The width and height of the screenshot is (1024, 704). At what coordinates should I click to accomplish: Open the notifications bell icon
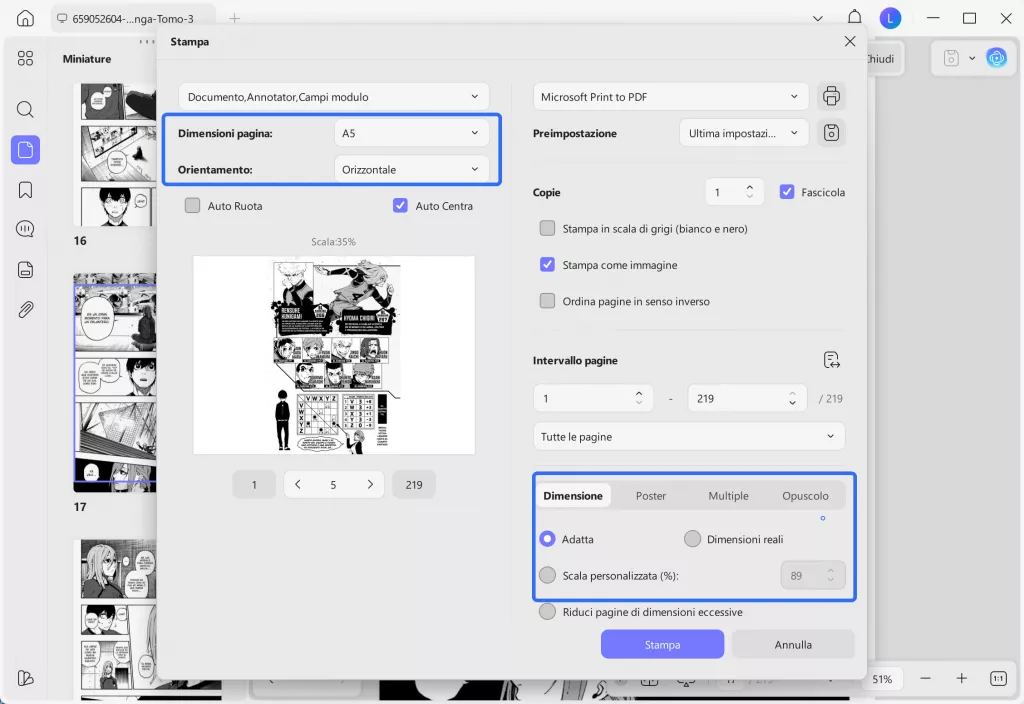pyautogui.click(x=854, y=18)
